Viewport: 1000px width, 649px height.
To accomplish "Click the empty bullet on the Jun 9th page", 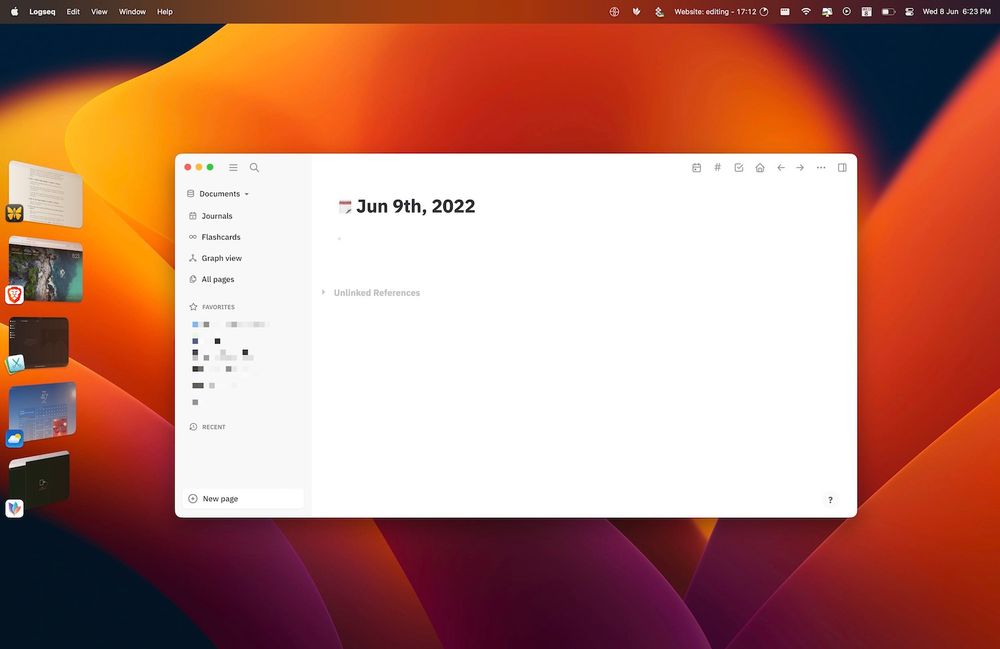I will [x=340, y=239].
